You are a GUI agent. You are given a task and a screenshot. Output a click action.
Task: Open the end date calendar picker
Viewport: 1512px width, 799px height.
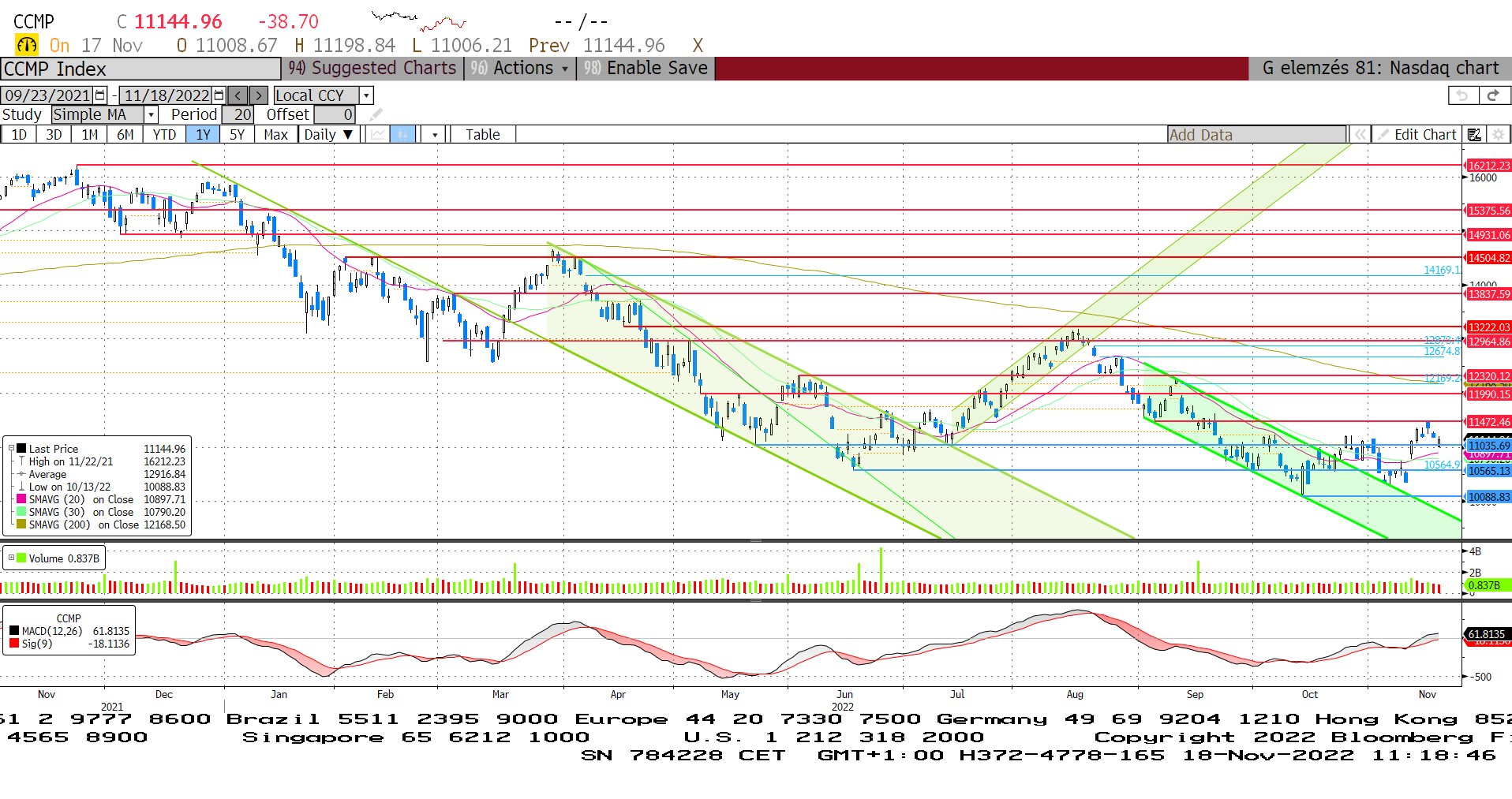[x=219, y=95]
